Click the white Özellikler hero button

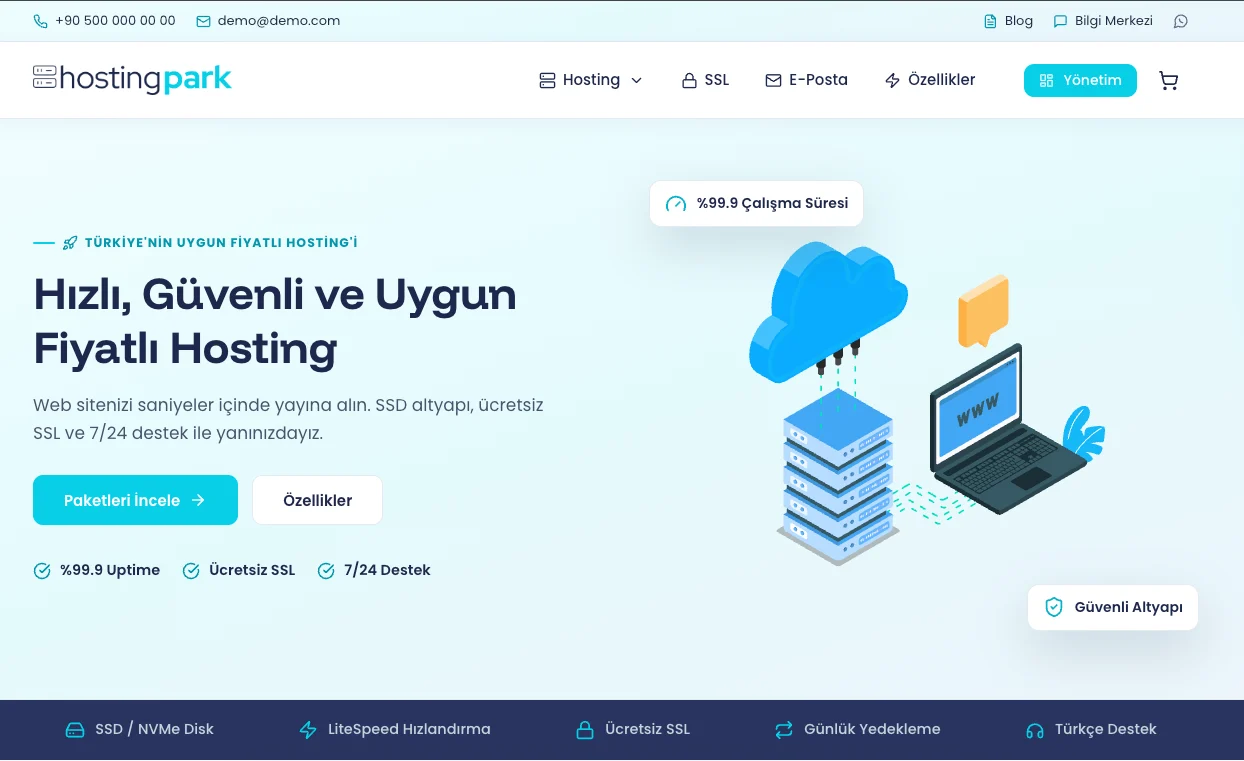[x=317, y=500]
